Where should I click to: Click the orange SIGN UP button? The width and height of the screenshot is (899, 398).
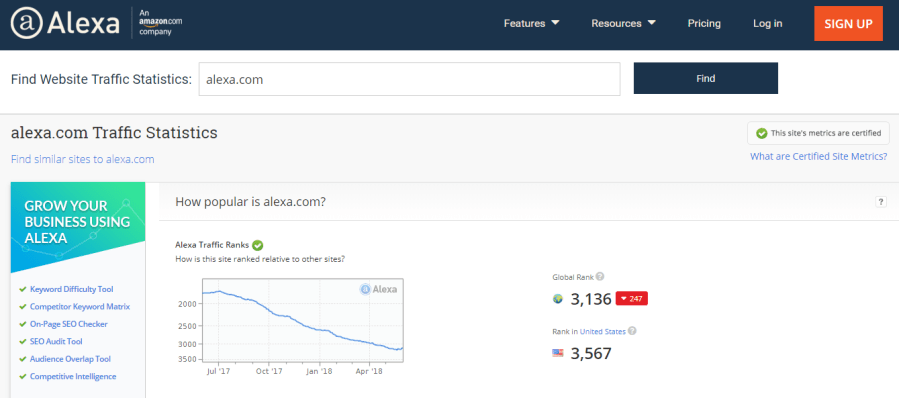point(849,24)
